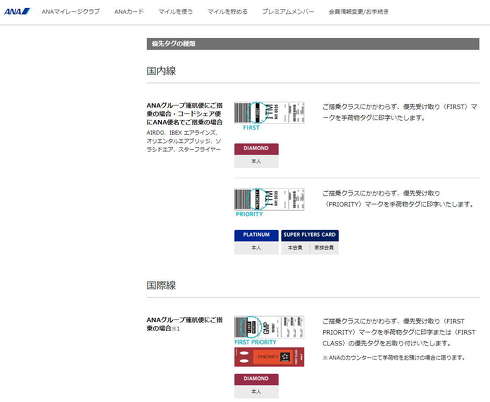
Task: Click the teal PRIORITY label under the tag
Action: tap(249, 214)
